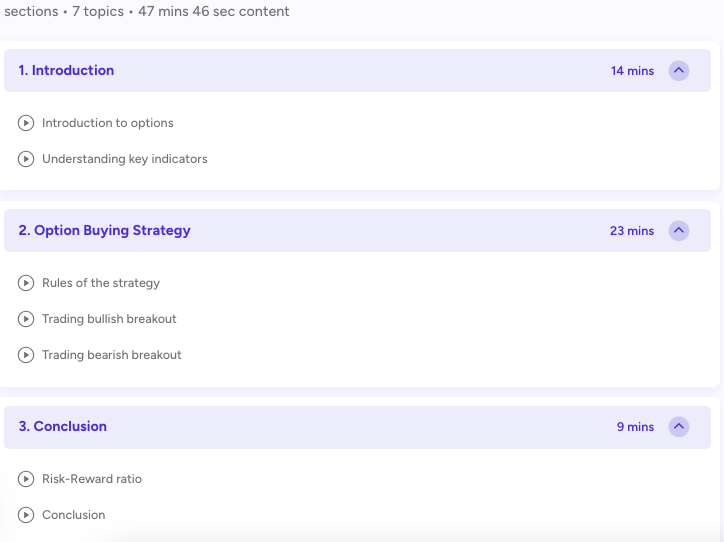This screenshot has width=724, height=542.
Task: Collapse the Introduction section chevron
Action: click(679, 71)
